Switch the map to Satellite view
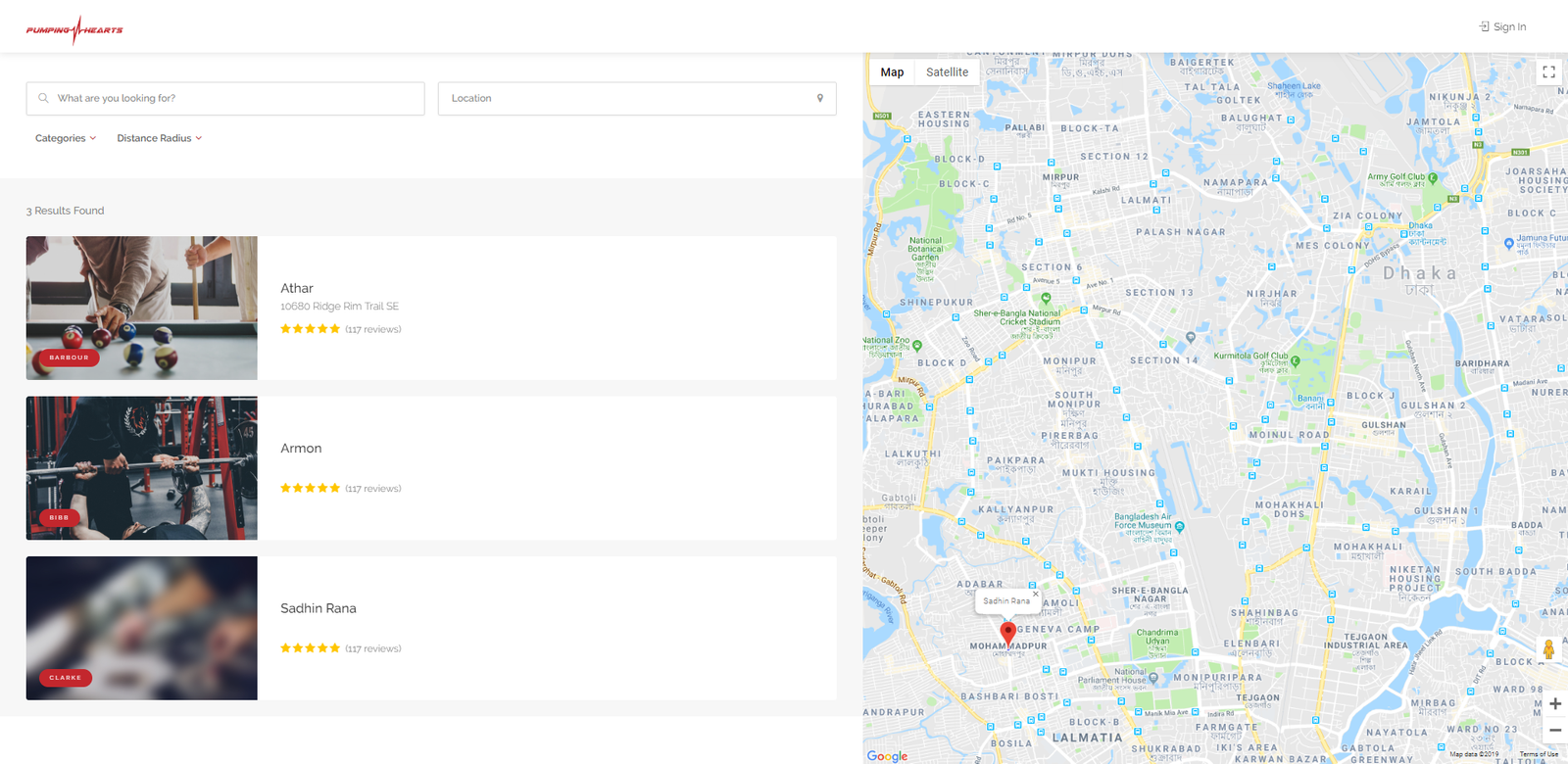 (x=947, y=72)
